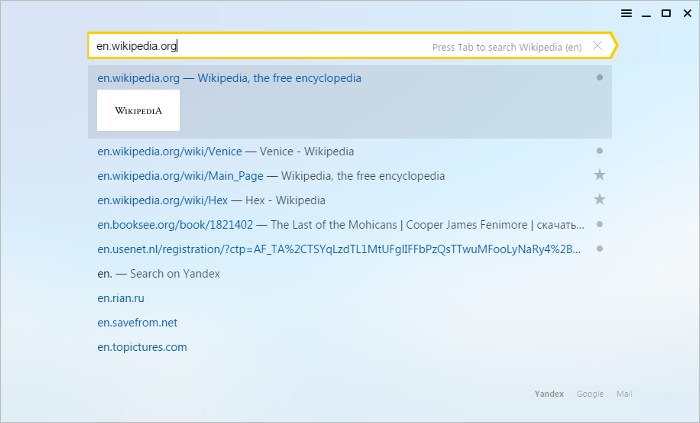This screenshot has height=423, width=700.
Task: Open en.topictures.com suggestion
Action: [x=142, y=347]
